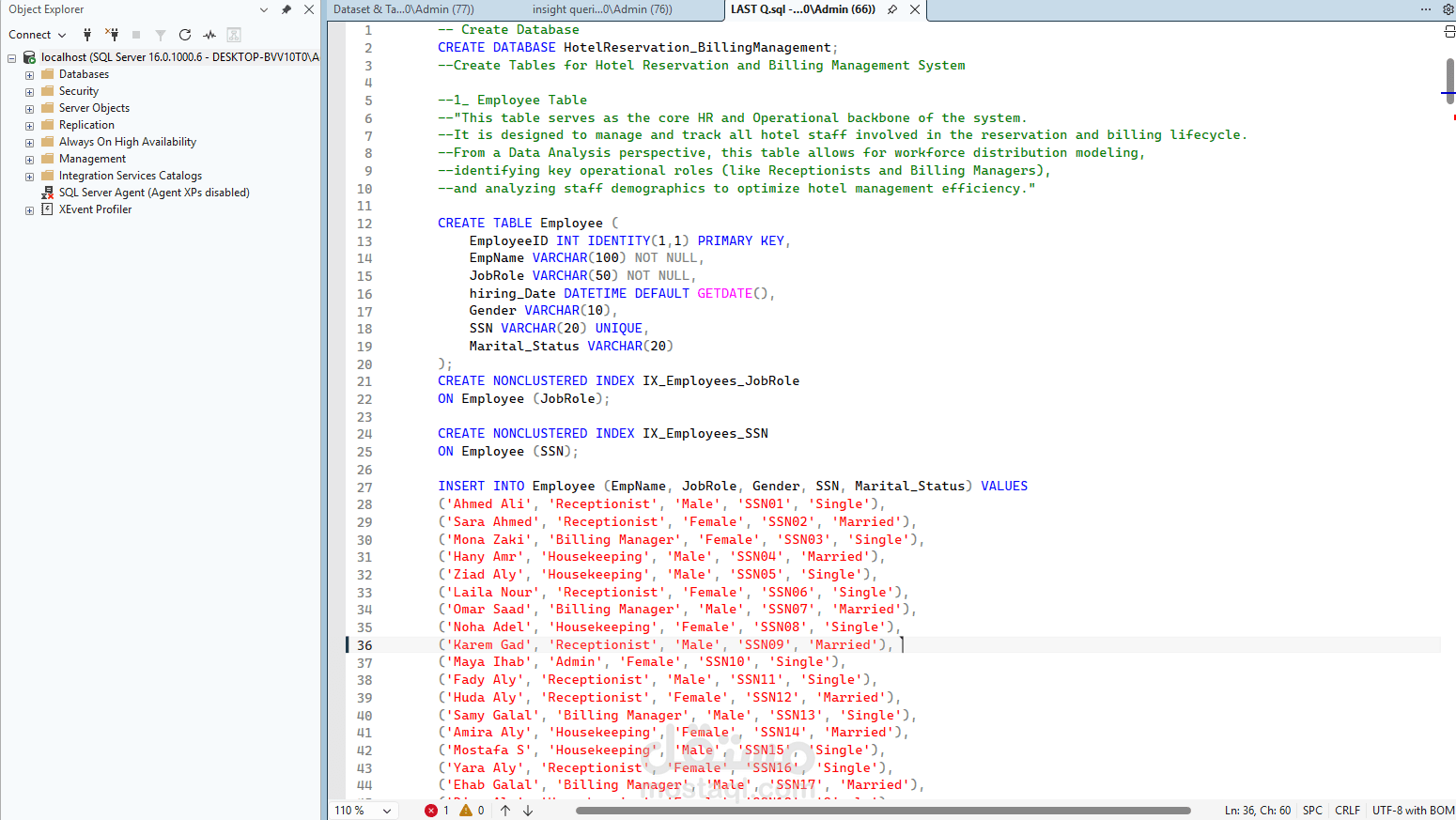Expand the Server Objects folder
1456x820 pixels.
coord(29,108)
